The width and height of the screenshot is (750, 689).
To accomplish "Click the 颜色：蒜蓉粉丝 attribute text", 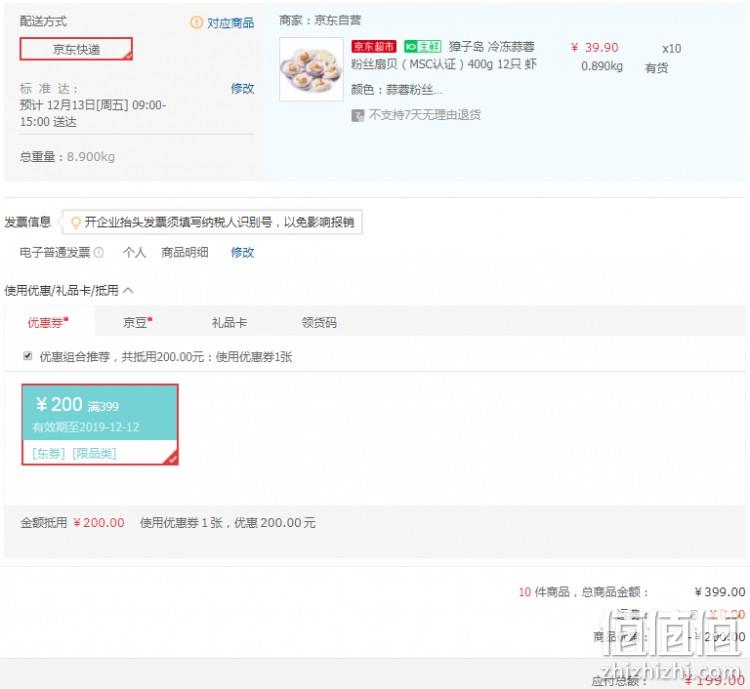I will point(397,89).
